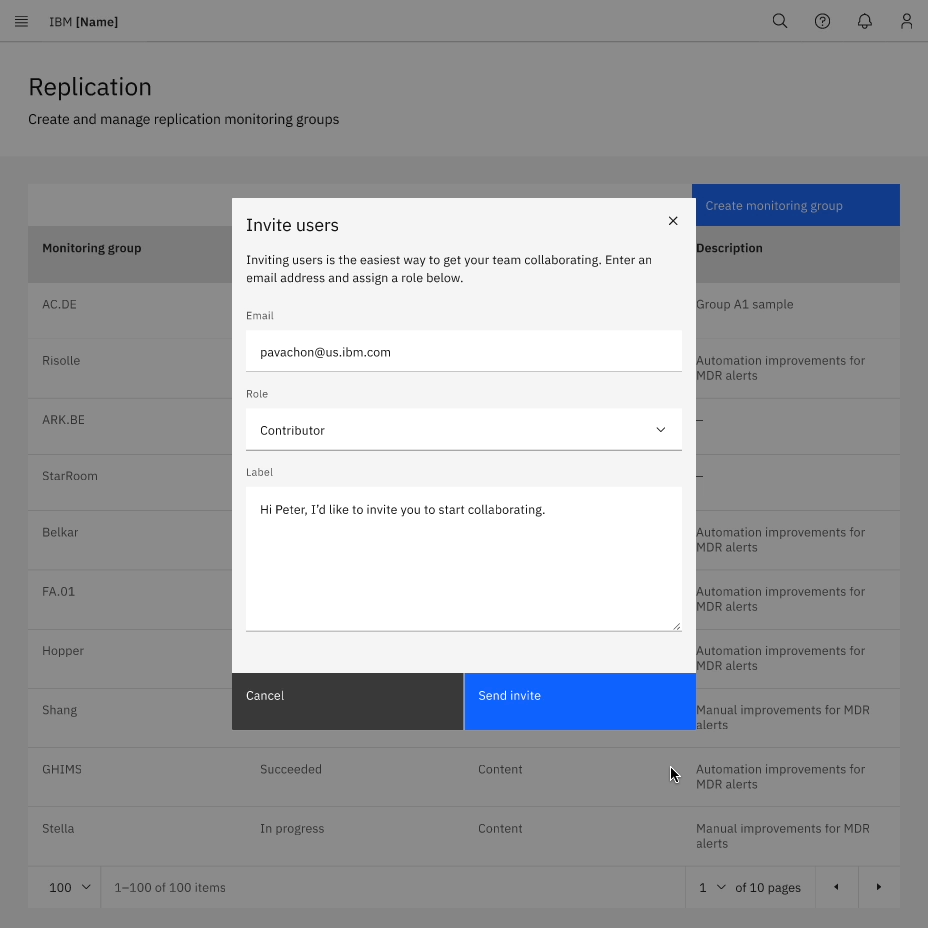This screenshot has width=928, height=928.
Task: Open the search icon in the header
Action: [779, 20]
